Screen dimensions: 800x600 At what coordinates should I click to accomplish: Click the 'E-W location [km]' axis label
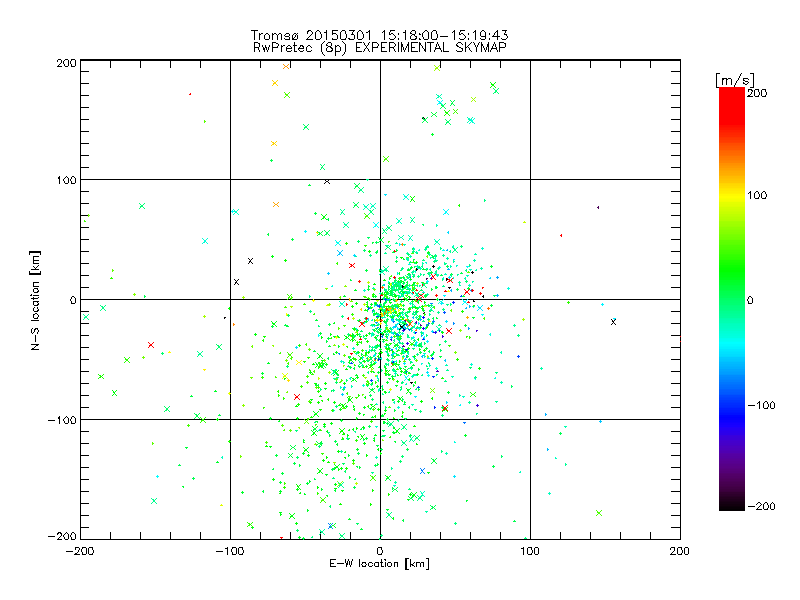click(379, 564)
